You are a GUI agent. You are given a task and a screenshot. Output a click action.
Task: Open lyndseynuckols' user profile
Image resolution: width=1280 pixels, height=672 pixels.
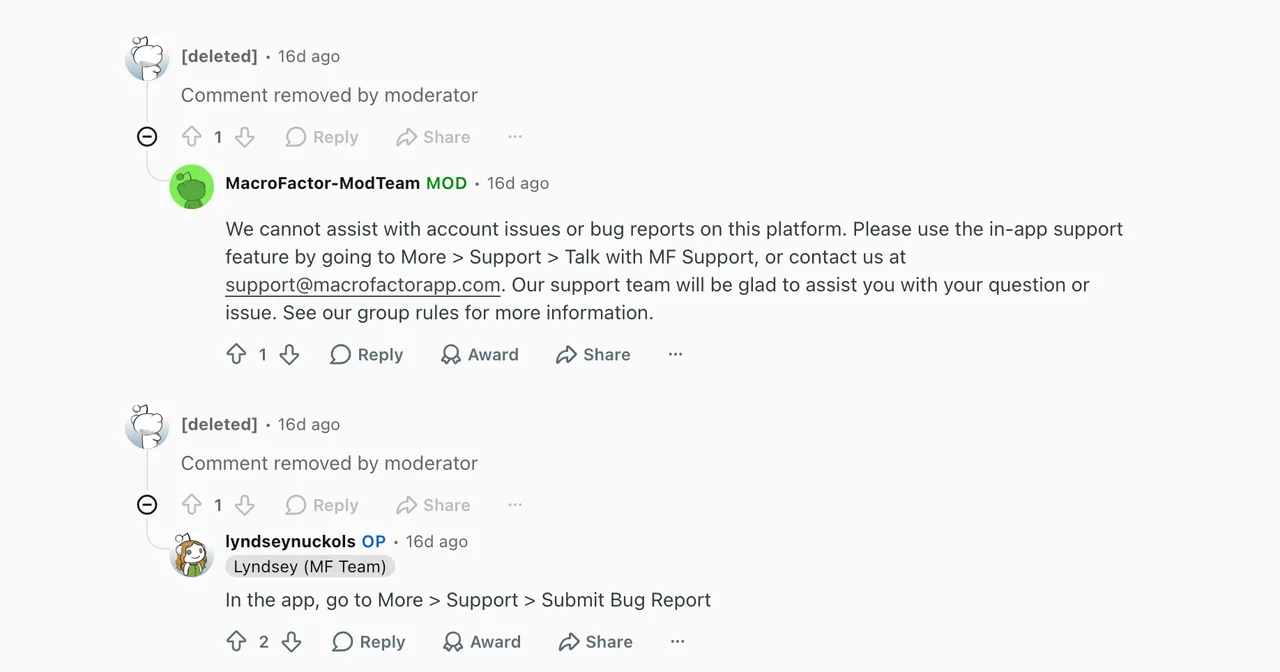coord(290,541)
